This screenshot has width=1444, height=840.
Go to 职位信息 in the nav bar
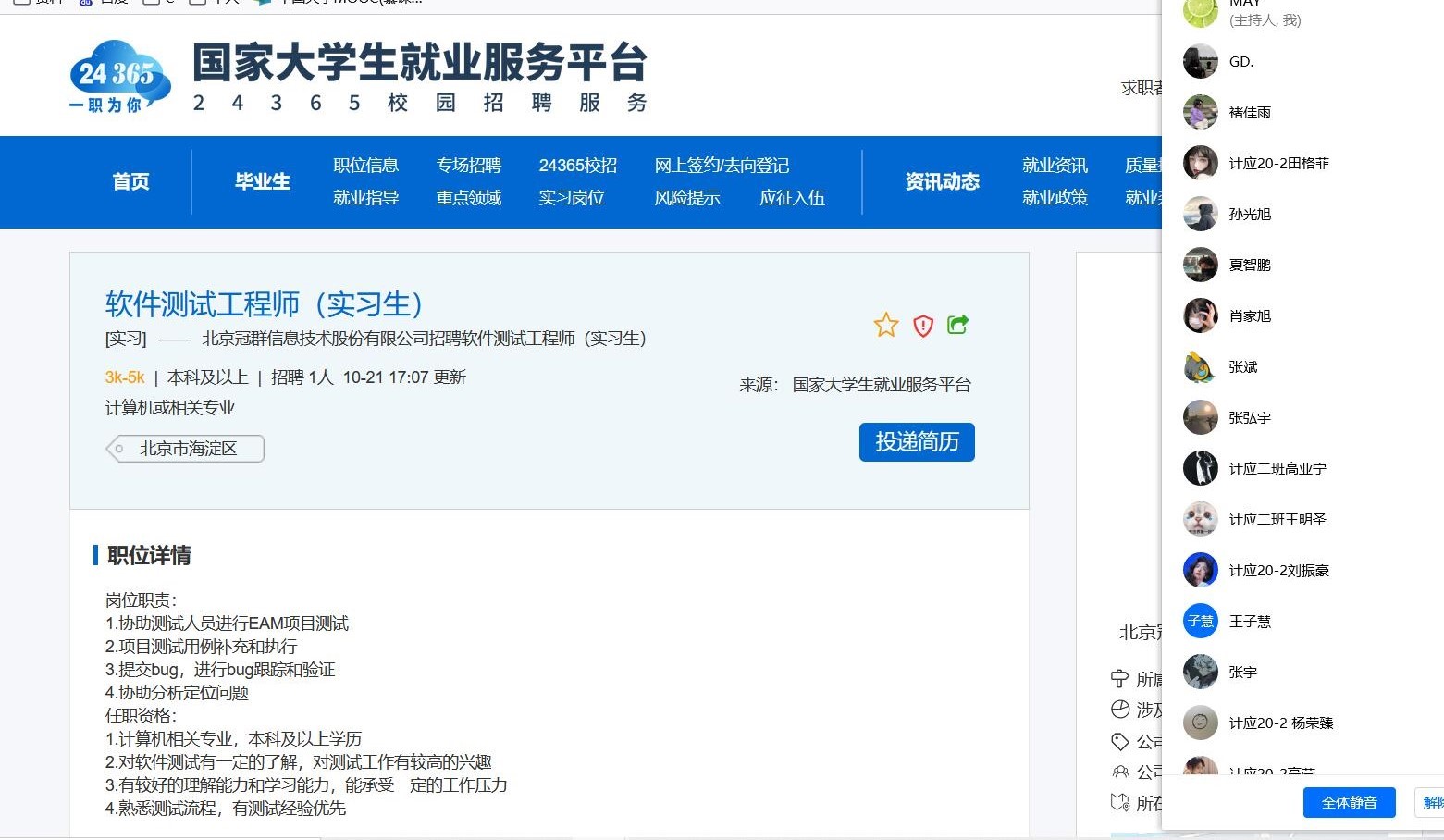(x=366, y=166)
